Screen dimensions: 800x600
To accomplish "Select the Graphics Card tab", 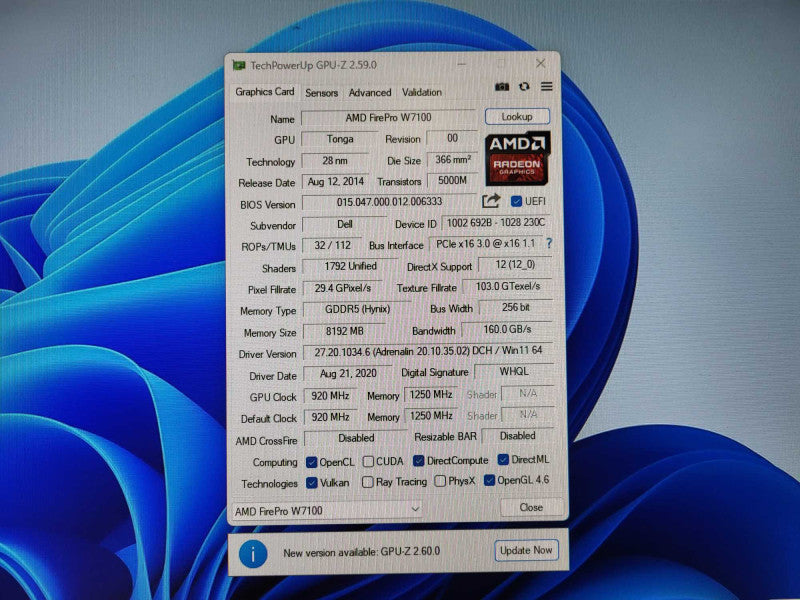I will click(265, 92).
